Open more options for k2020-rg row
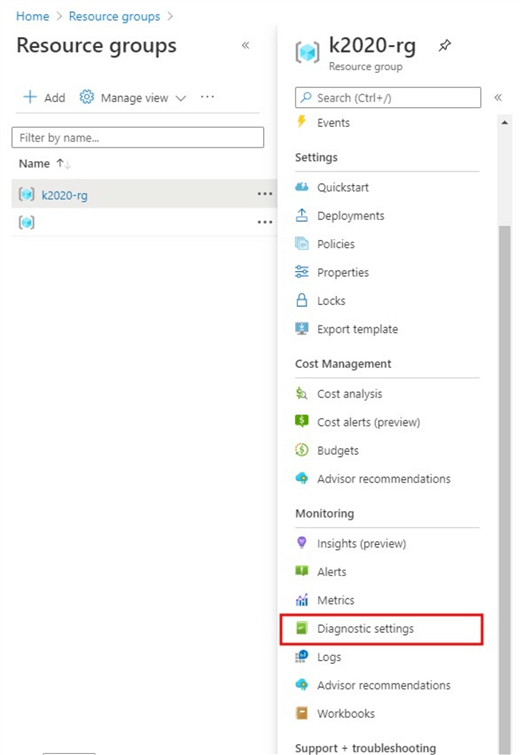The width and height of the screenshot is (520, 755). (x=265, y=194)
